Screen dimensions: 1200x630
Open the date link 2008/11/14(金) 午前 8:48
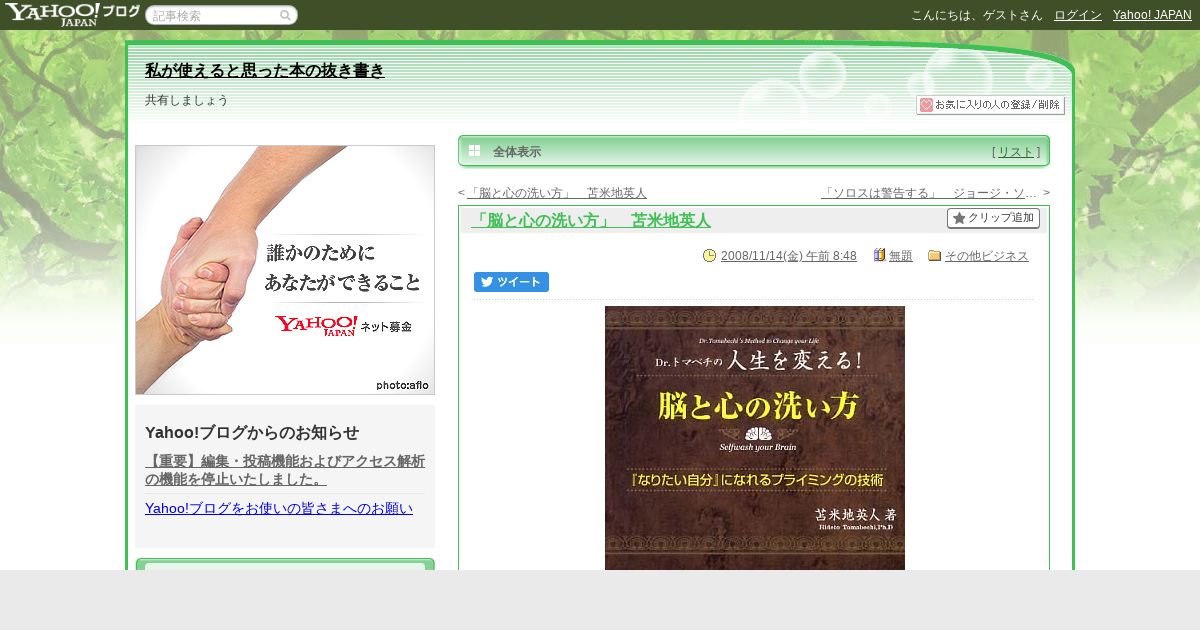(788, 256)
